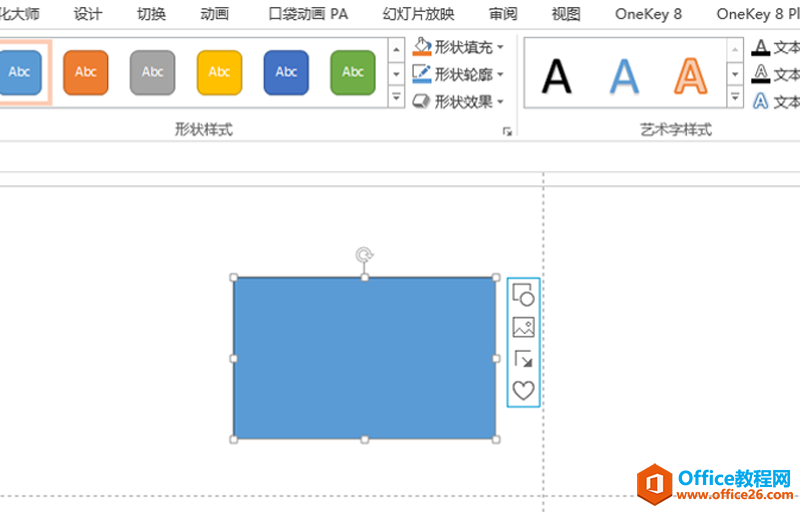Apply the black A WordArt style
Screen dimensions: 800x512
point(556,76)
